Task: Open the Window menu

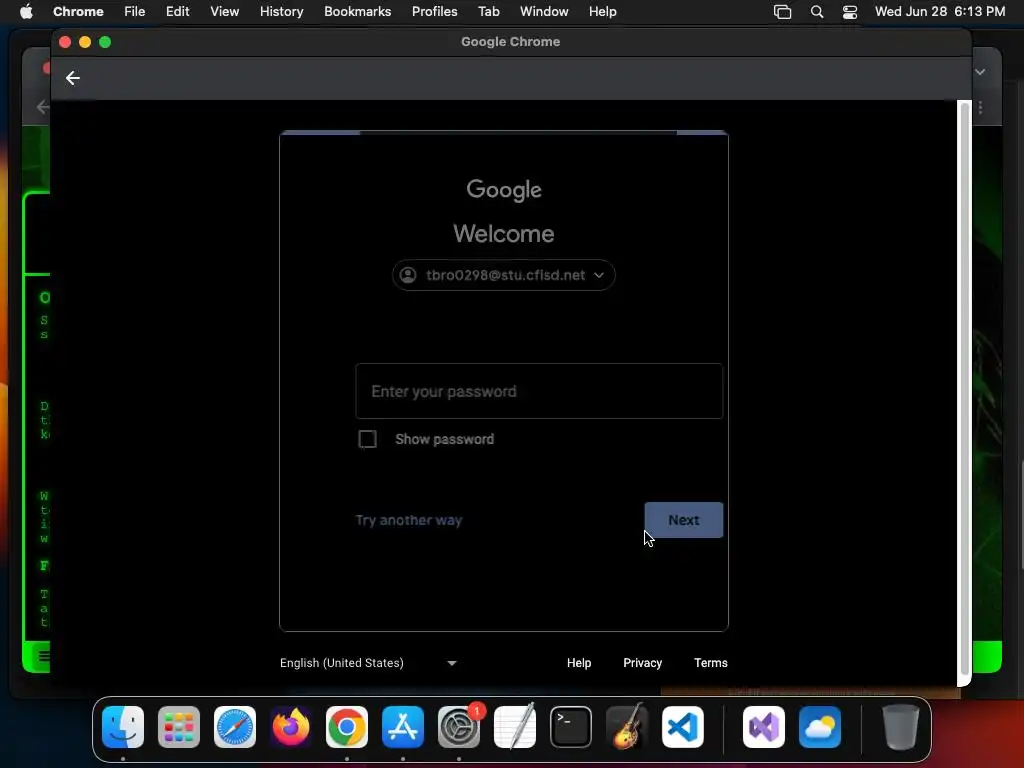Action: click(x=544, y=12)
